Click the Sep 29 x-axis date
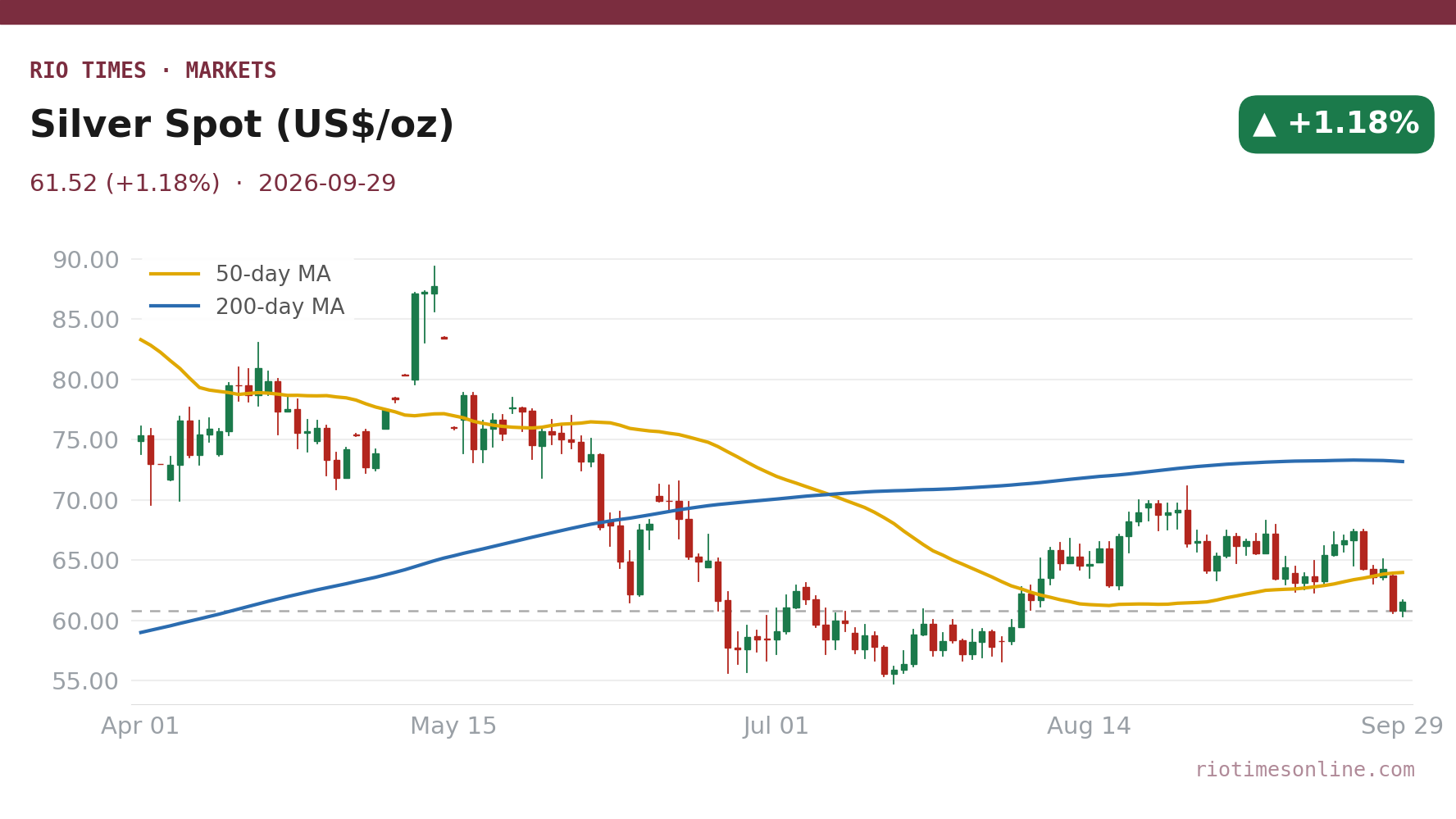Viewport: 1456px width, 819px height. 1402,726
